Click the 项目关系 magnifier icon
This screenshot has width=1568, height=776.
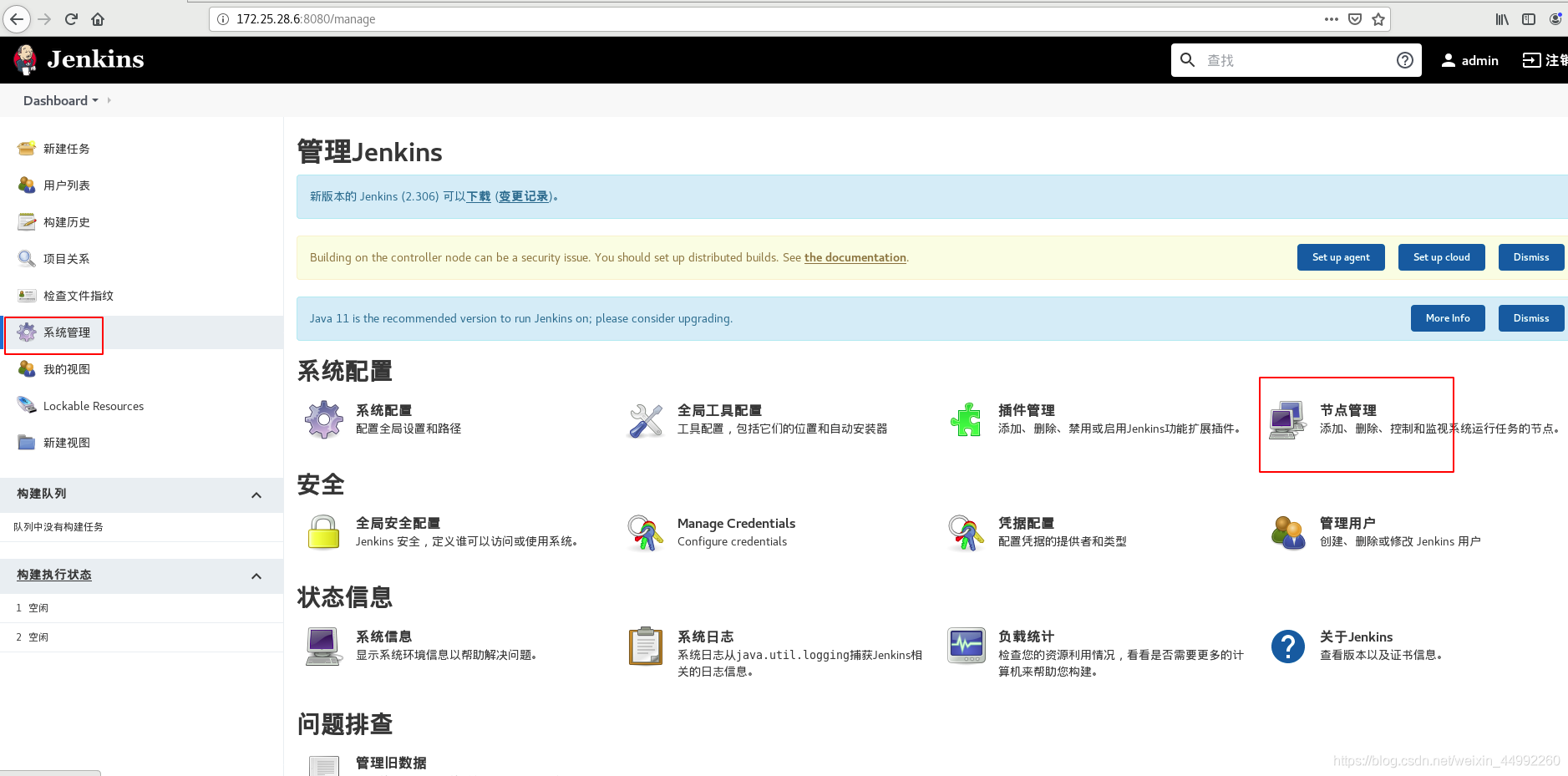tap(27, 259)
